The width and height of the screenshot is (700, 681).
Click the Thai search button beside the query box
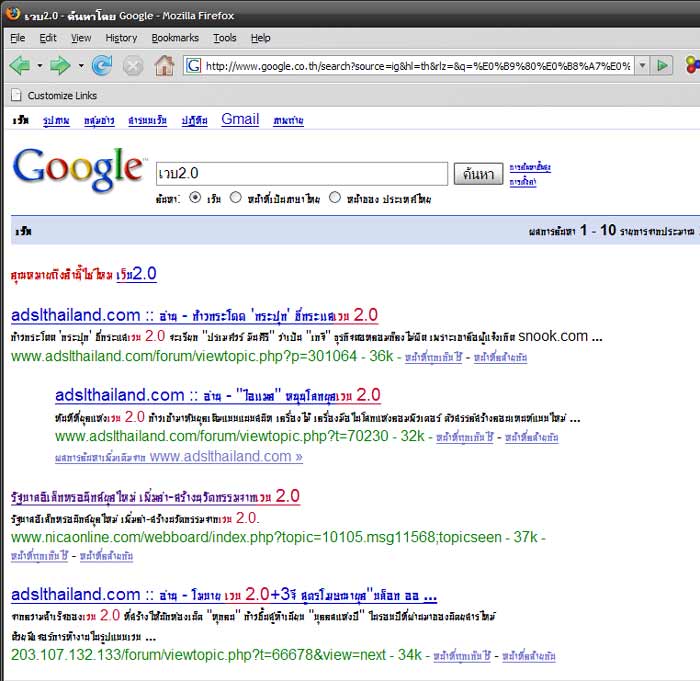pyautogui.click(x=478, y=174)
